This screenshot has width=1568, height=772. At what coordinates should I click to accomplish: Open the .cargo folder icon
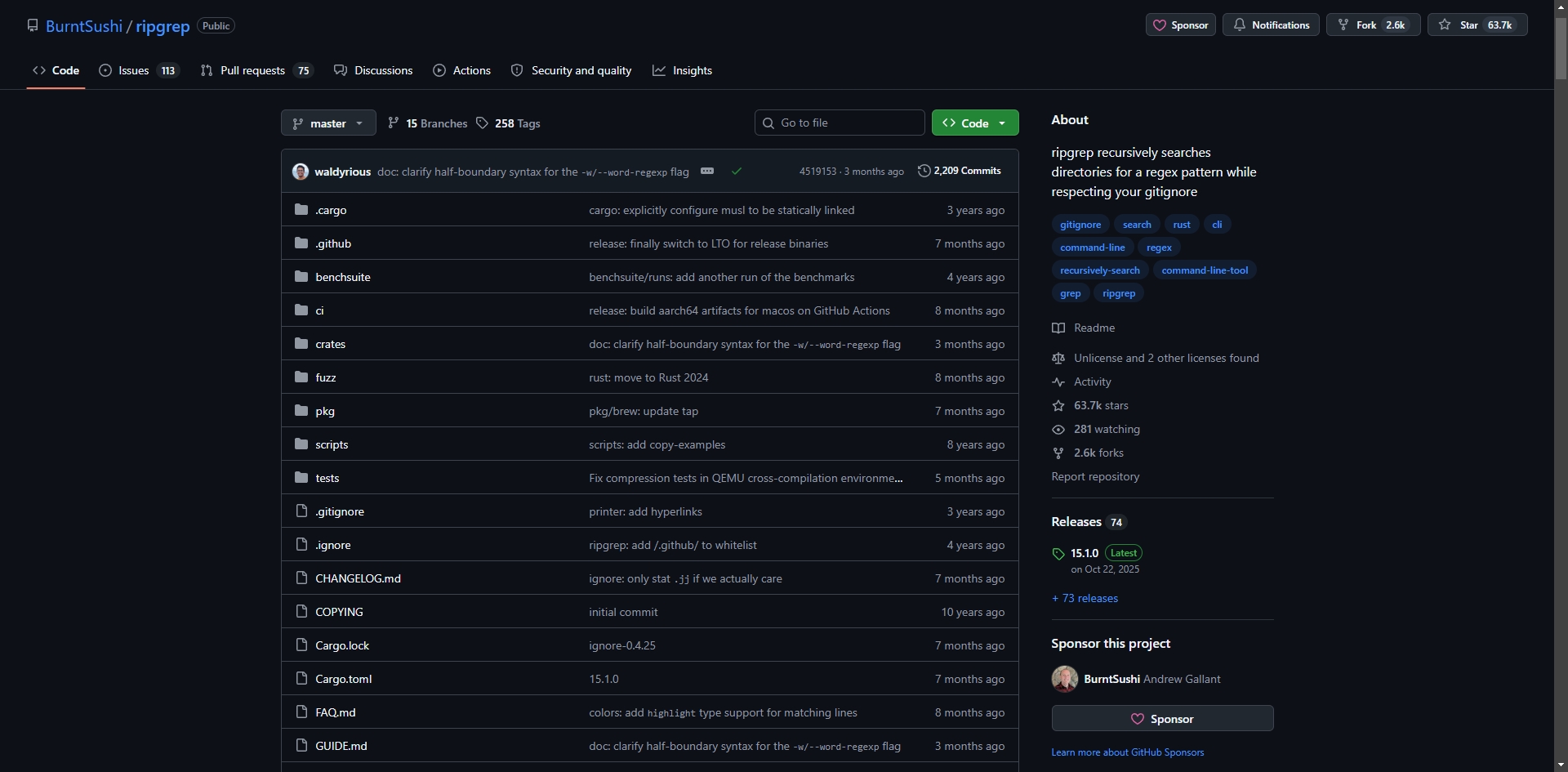point(301,210)
